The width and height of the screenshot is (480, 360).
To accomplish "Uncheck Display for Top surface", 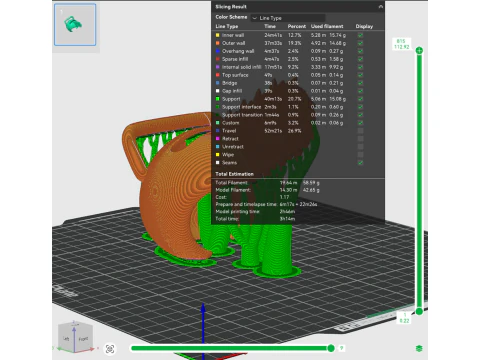I will click(x=360, y=75).
